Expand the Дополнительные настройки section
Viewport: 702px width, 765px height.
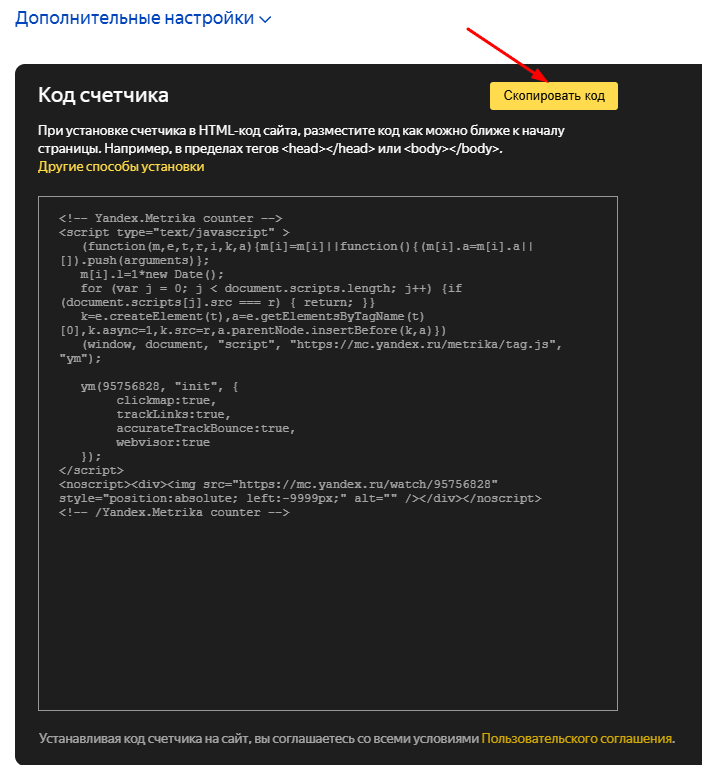(x=142, y=19)
